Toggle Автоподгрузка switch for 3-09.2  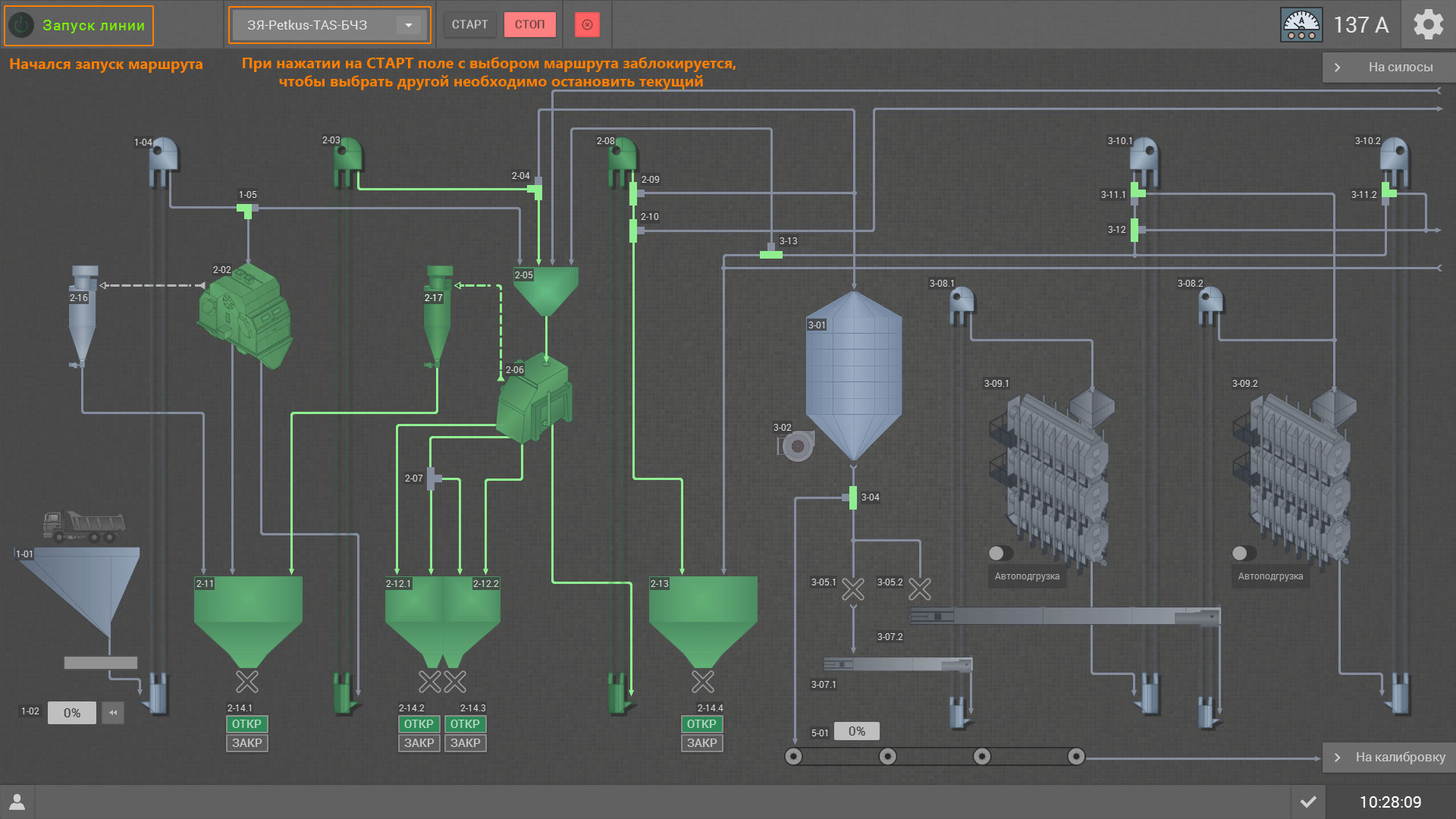[1244, 553]
